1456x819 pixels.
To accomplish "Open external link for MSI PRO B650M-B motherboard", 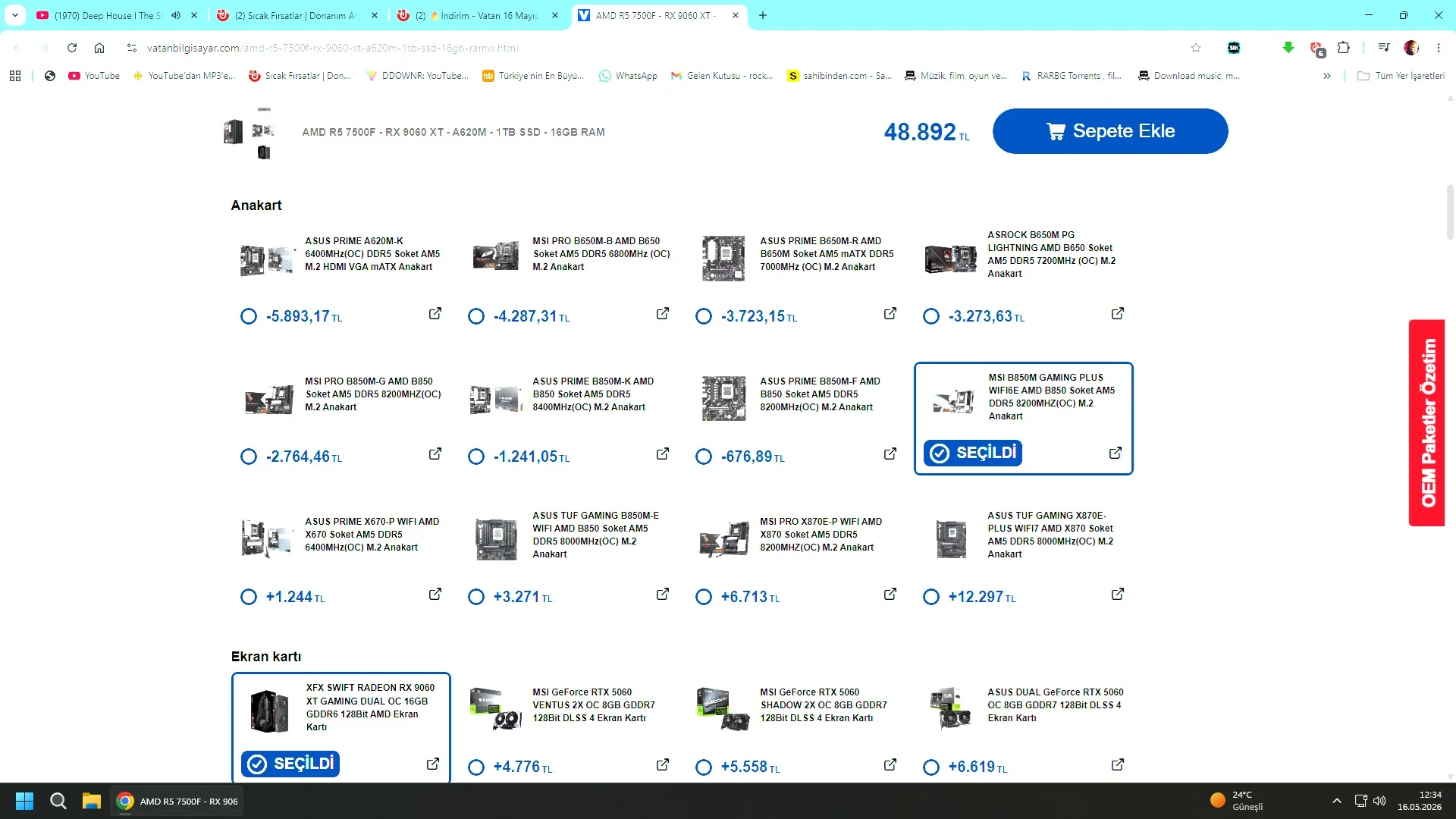I will 663,313.
